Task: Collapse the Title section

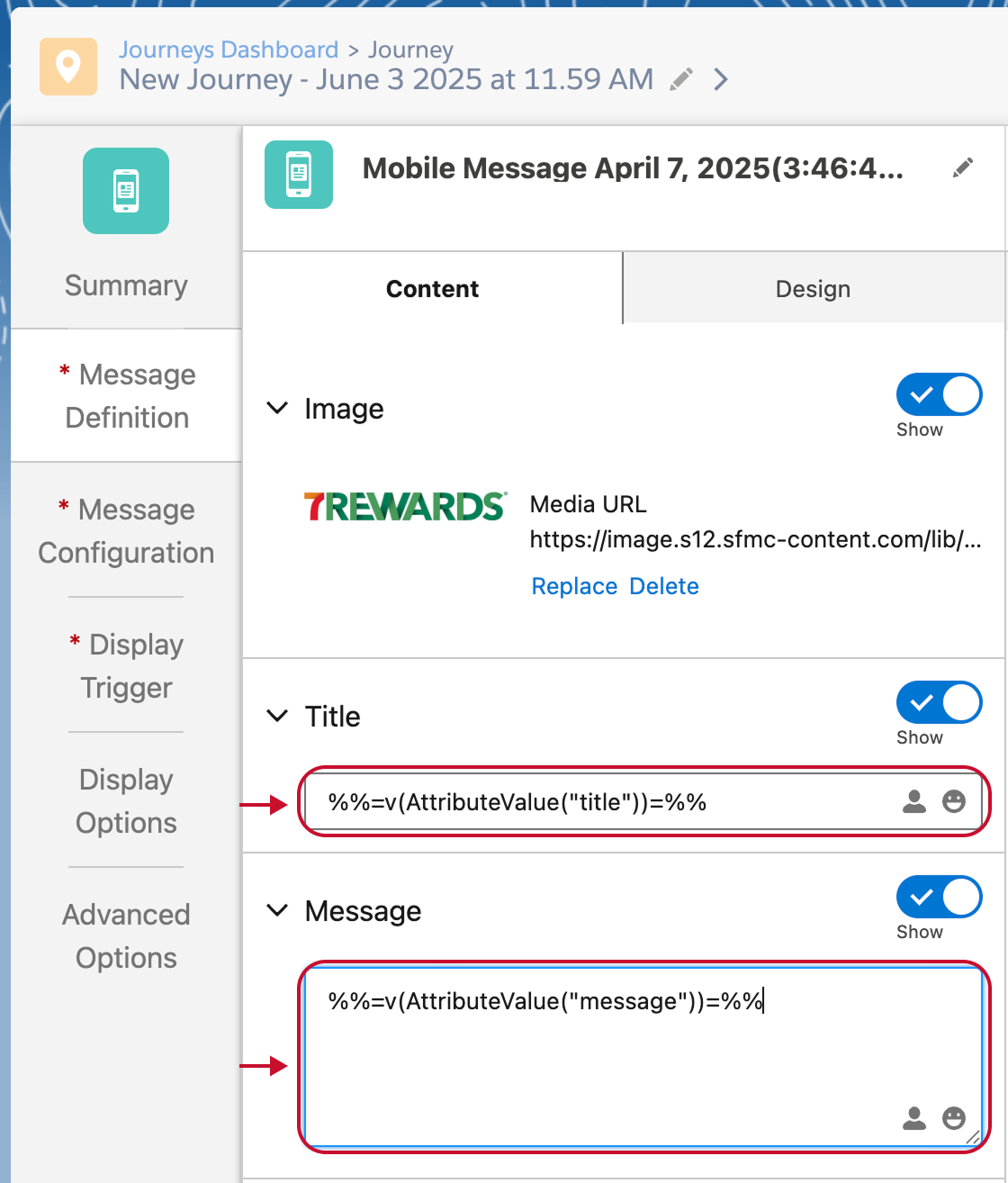Action: [278, 717]
